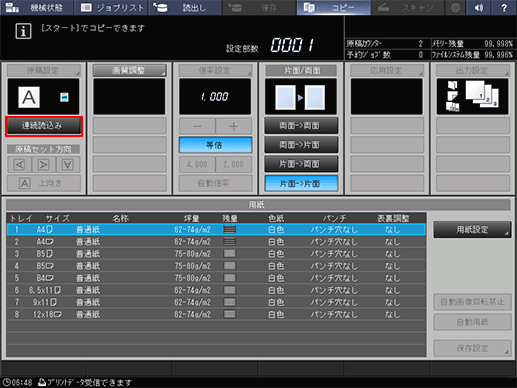
Task: Open 機械状態 machine status tab
Action: (37, 8)
